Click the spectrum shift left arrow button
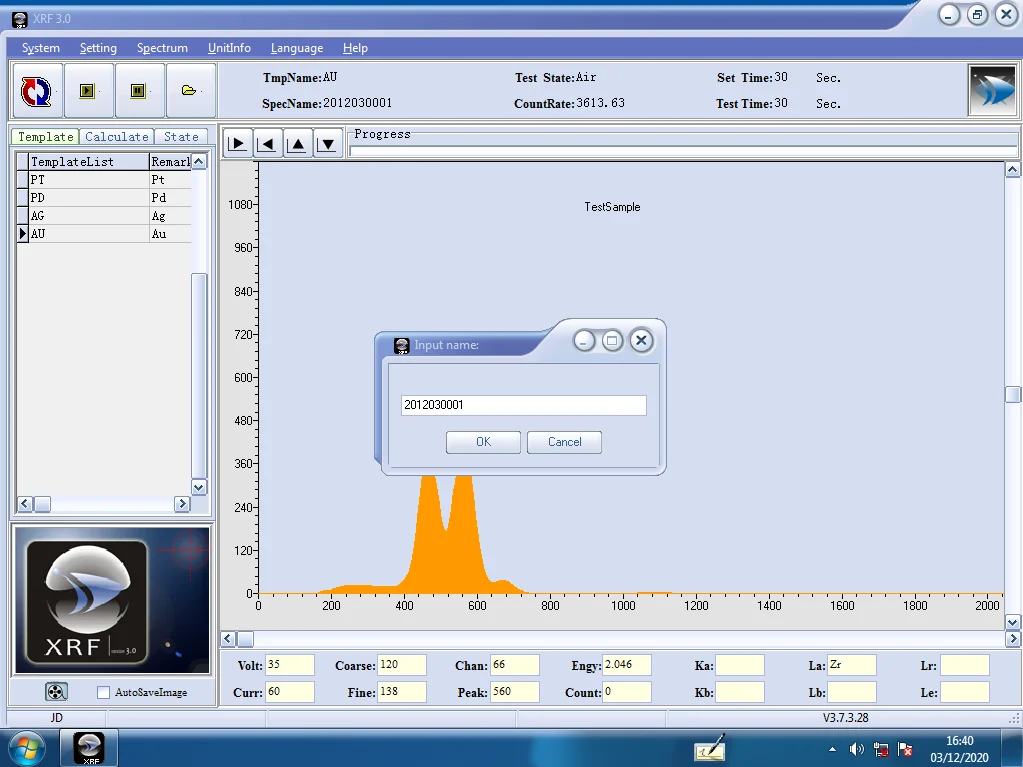The image size is (1023, 767). coord(267,144)
